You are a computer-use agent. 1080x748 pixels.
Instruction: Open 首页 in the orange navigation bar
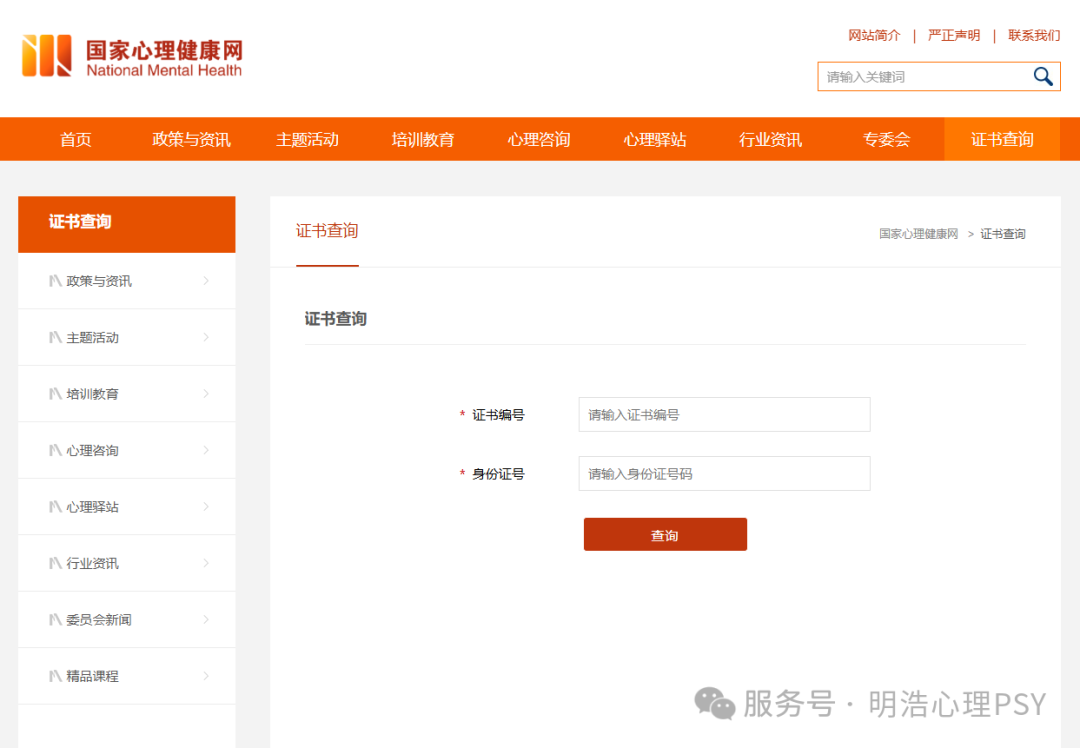(76, 140)
